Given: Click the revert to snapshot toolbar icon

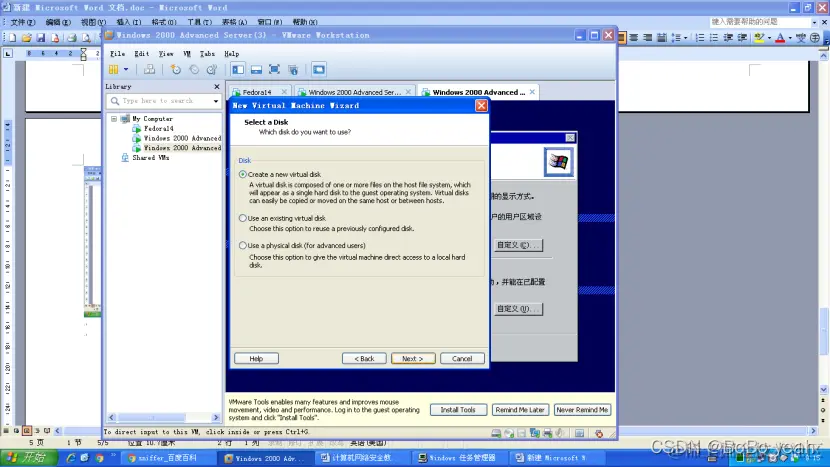Looking at the screenshot, I should (x=194, y=69).
